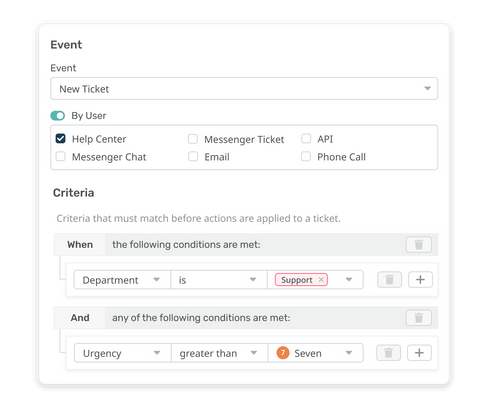Click the orange 7 urgency badge

click(x=283, y=353)
